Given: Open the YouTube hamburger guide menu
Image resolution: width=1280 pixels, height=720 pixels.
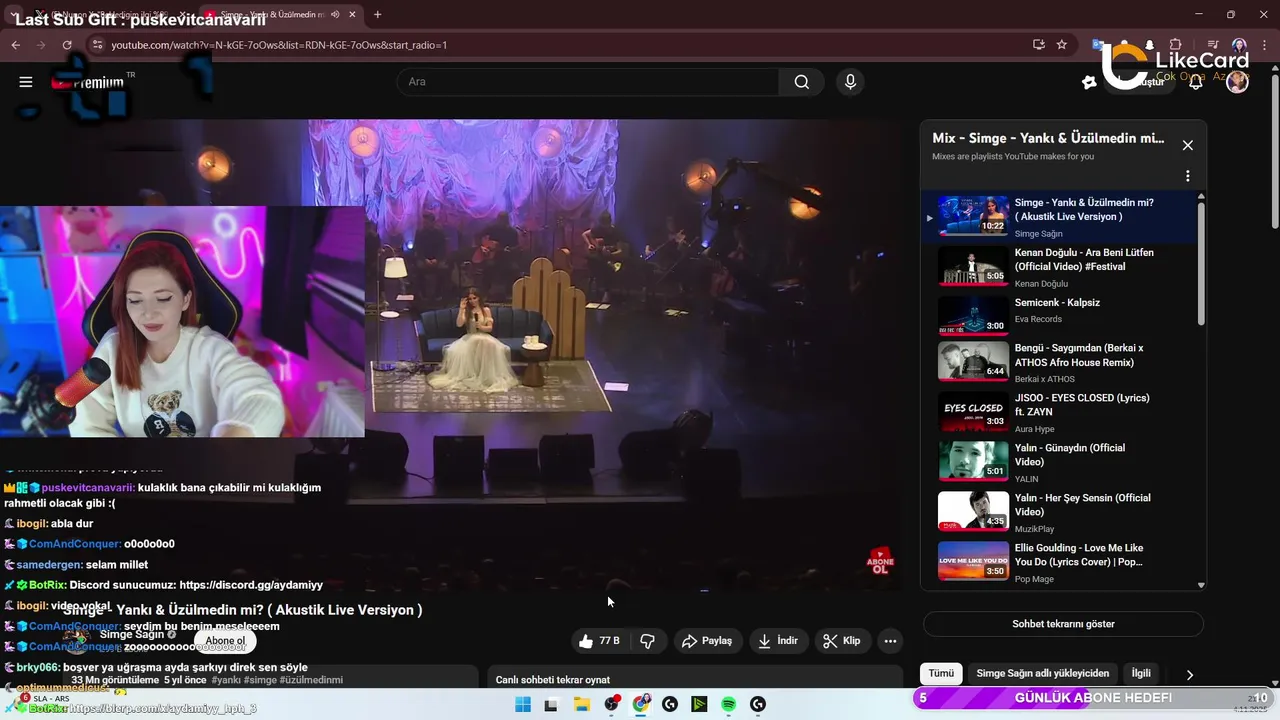Looking at the screenshot, I should point(26,82).
